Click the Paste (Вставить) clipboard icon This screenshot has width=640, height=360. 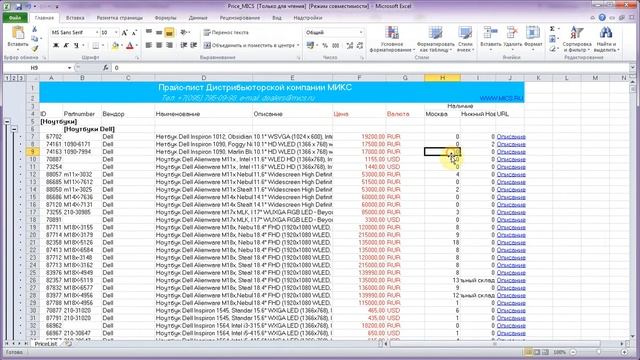[18, 33]
